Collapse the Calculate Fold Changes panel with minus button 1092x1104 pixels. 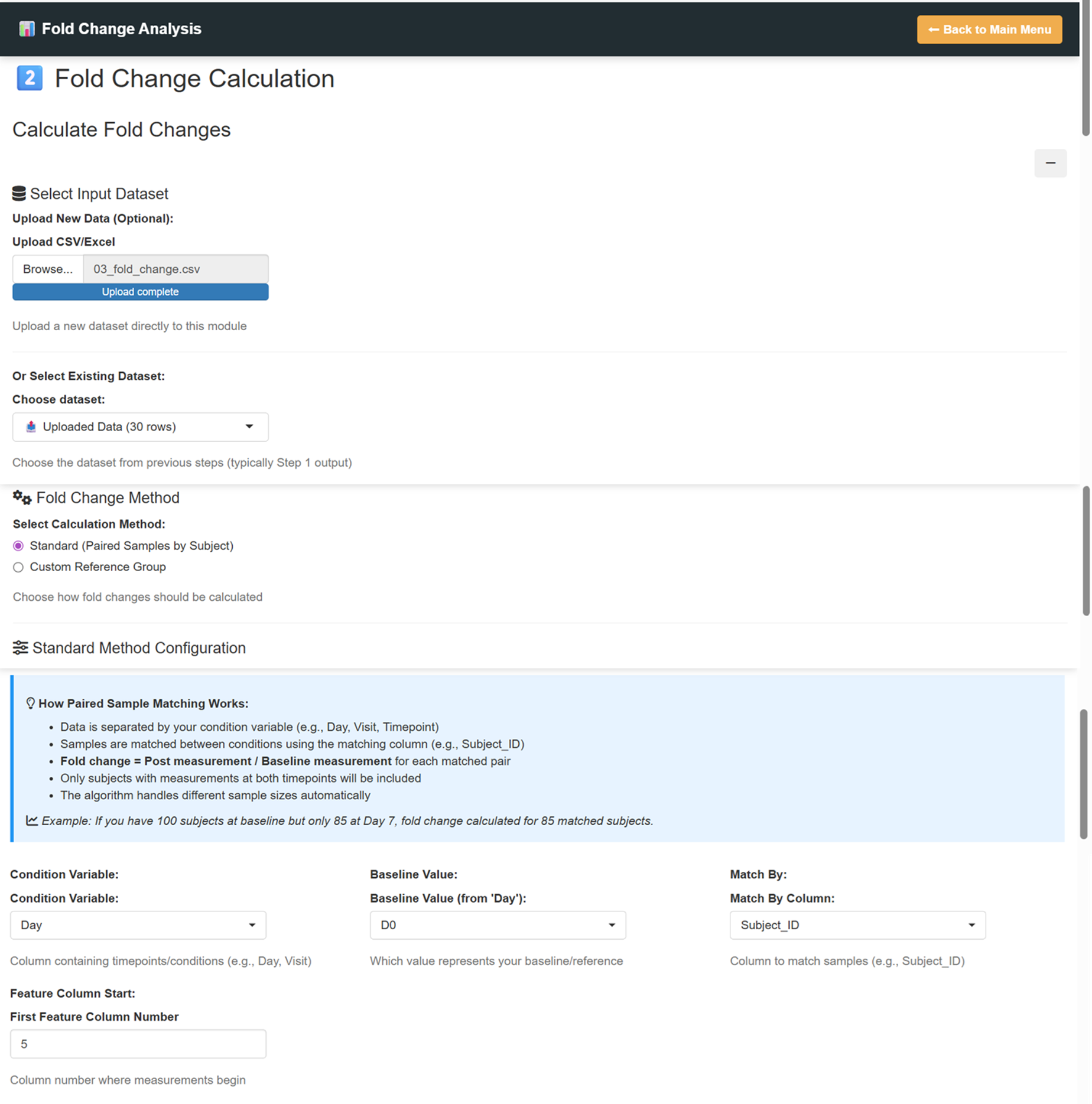tap(1050, 163)
